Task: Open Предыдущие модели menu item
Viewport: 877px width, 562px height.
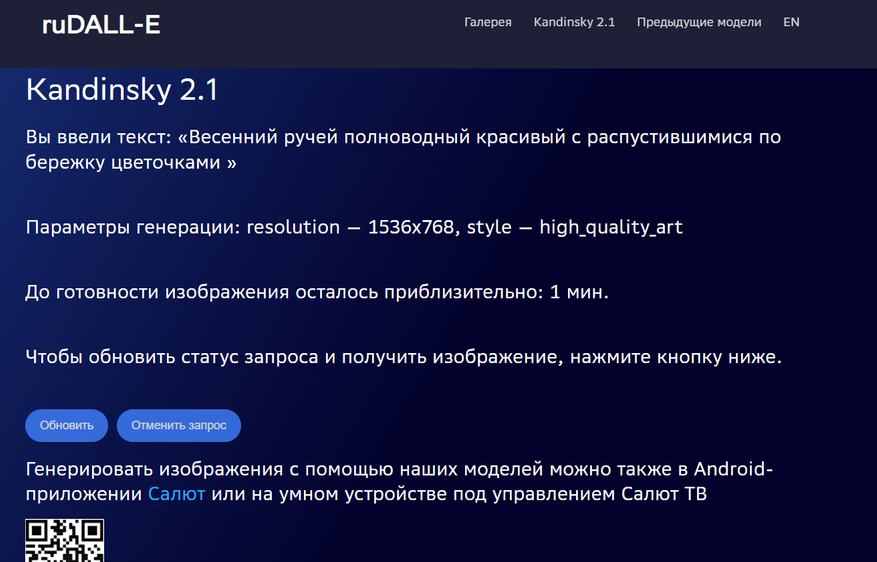Action: pos(699,22)
